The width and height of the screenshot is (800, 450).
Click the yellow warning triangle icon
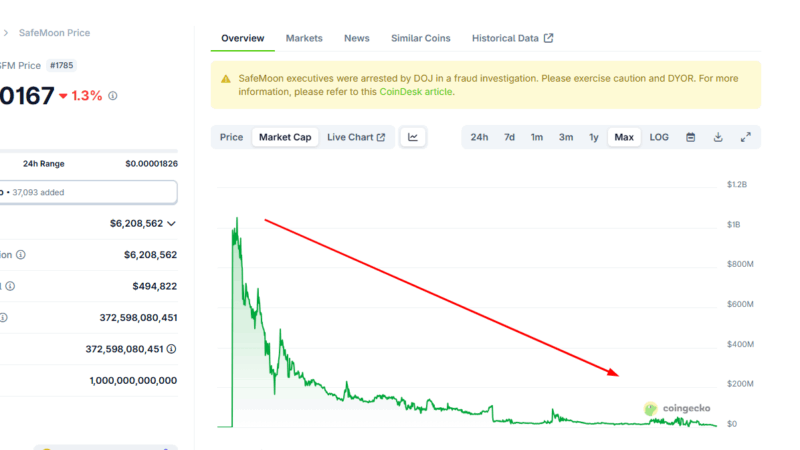pyautogui.click(x=226, y=79)
